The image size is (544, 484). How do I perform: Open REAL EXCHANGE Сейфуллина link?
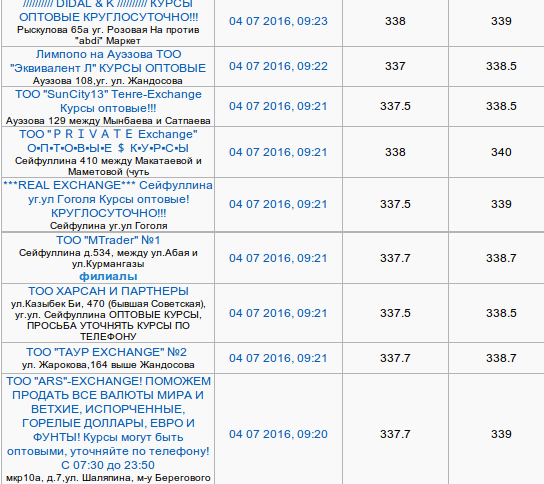(x=108, y=199)
